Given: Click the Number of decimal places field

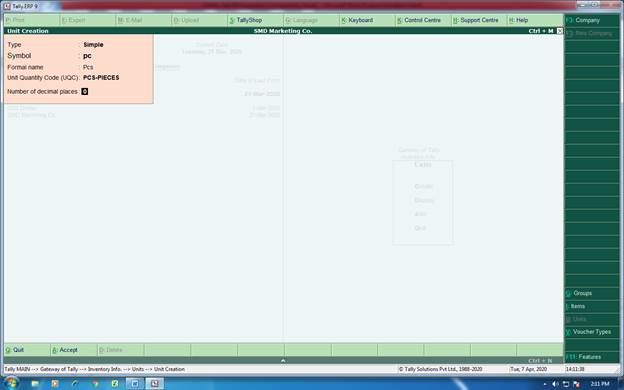Looking at the screenshot, I should click(85, 92).
